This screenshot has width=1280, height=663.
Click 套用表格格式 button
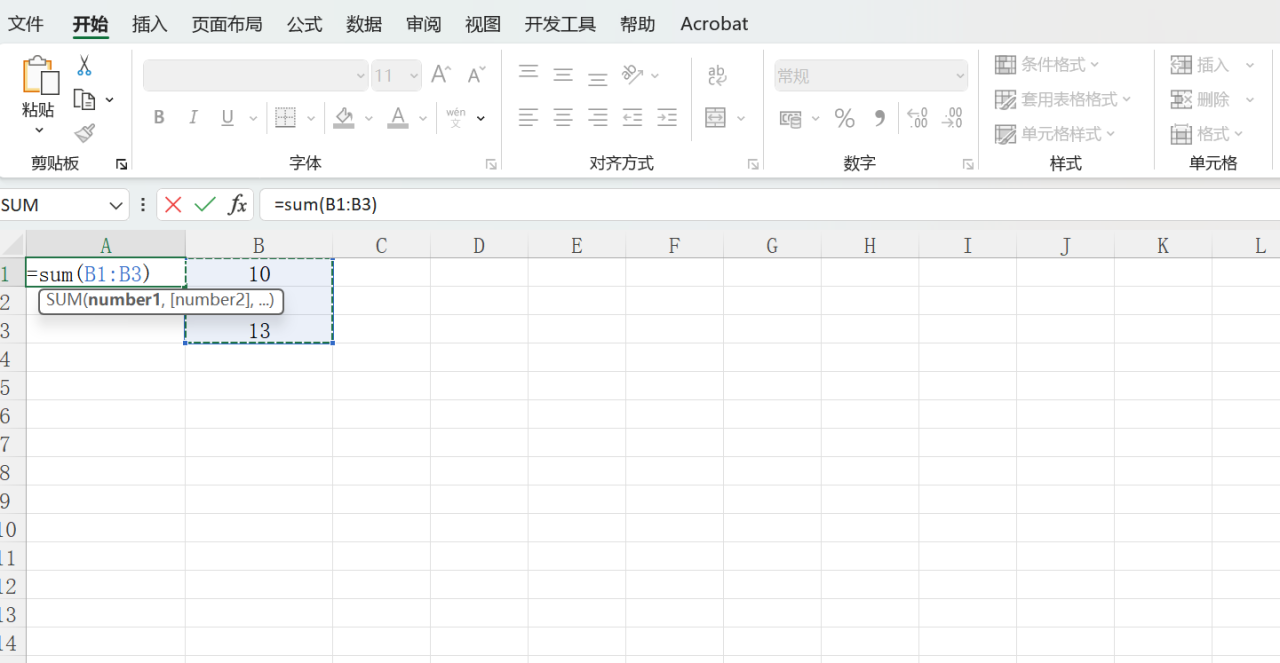coord(1063,99)
